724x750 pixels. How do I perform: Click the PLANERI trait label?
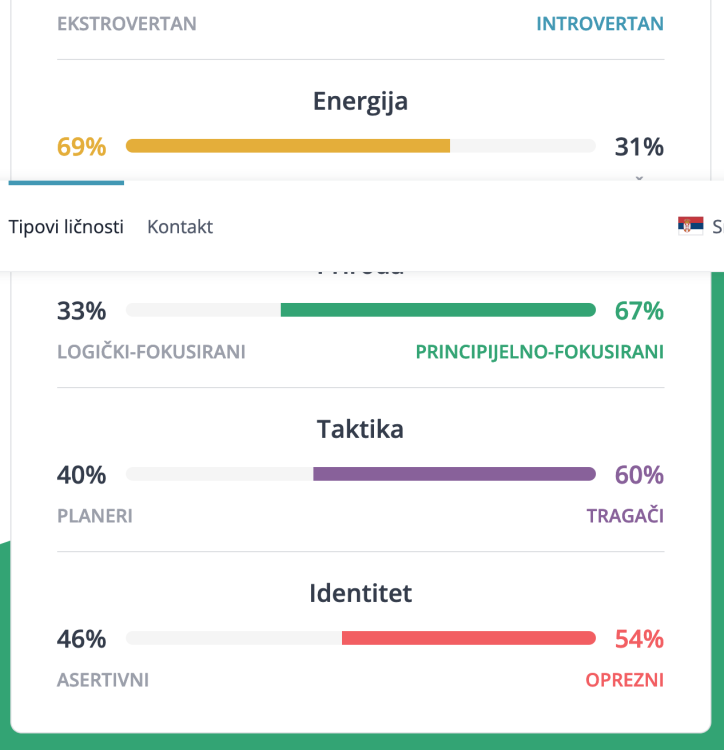coord(95,516)
